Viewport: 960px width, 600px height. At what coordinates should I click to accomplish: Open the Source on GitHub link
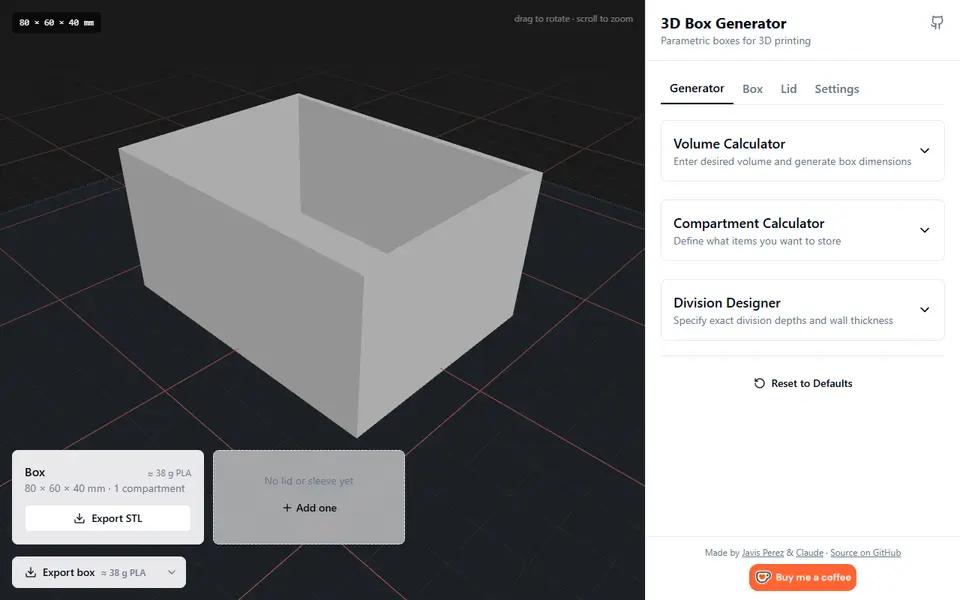point(865,552)
